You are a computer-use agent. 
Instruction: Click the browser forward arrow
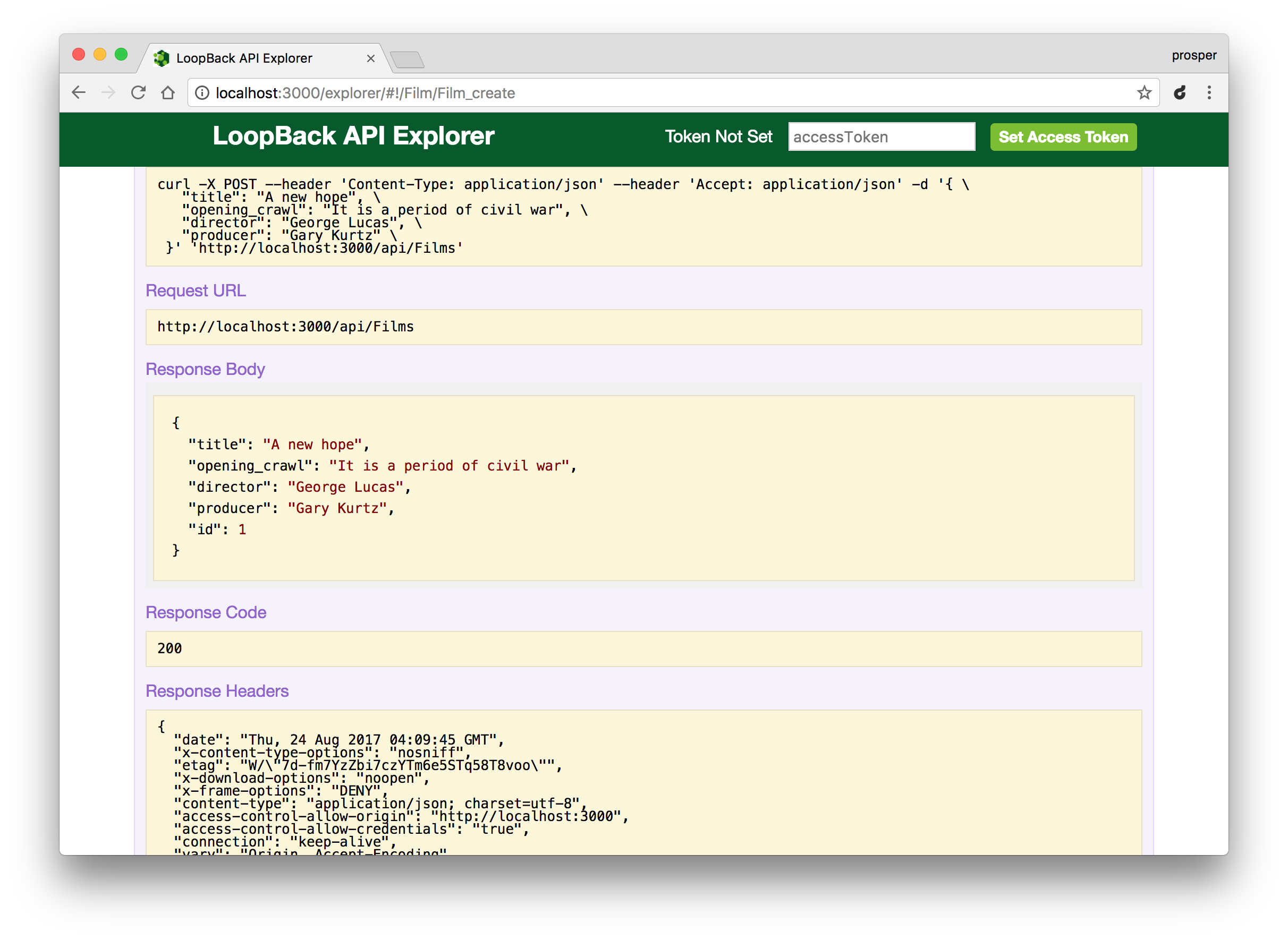(x=108, y=93)
